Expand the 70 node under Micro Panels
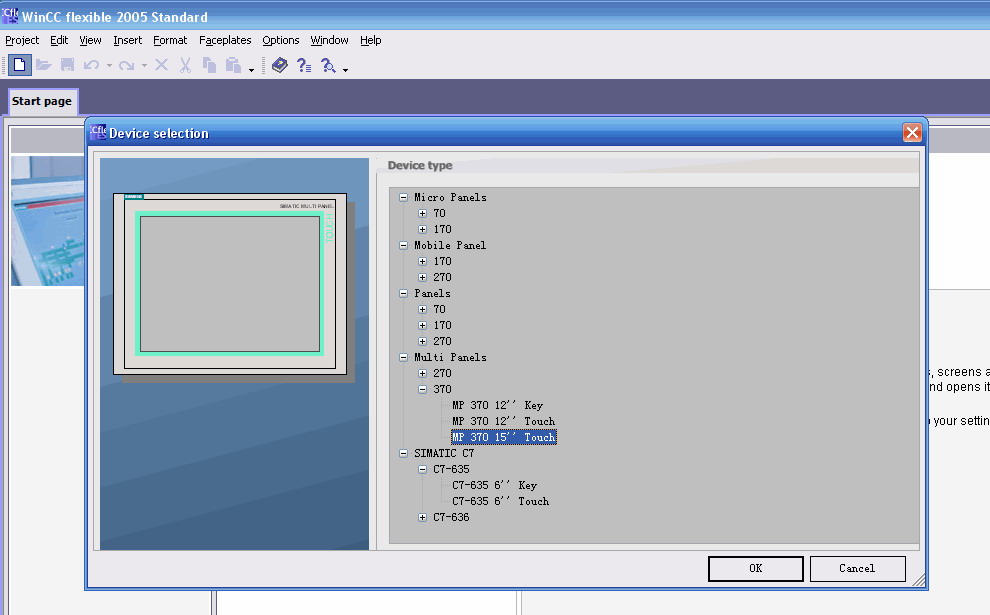This screenshot has width=990, height=615. 422,213
